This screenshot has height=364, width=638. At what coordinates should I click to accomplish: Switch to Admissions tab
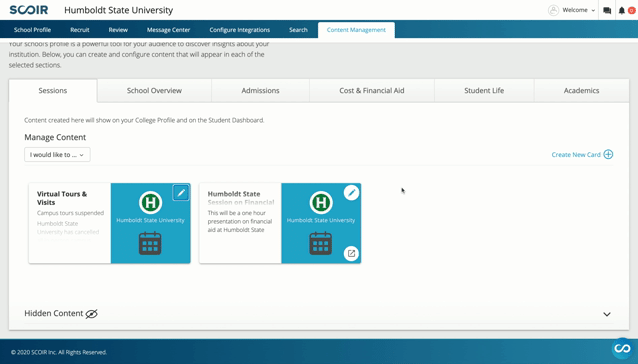click(260, 90)
